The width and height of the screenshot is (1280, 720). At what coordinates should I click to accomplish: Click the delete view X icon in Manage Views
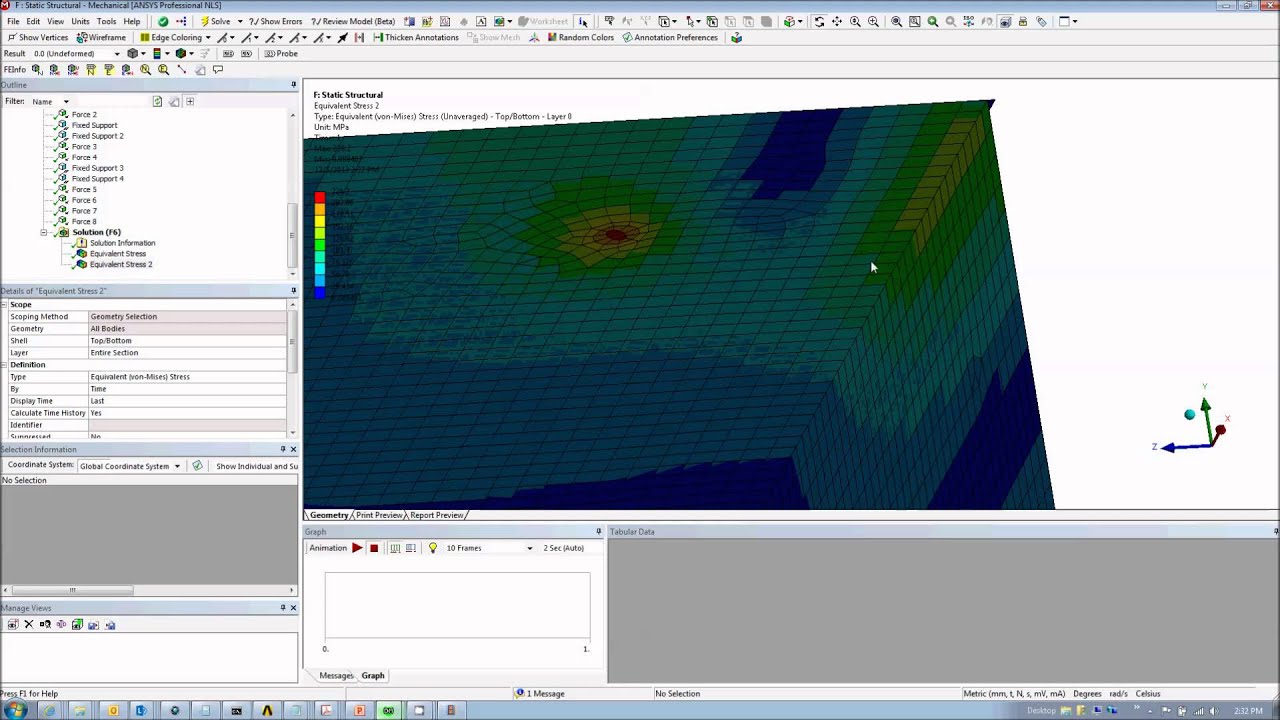coord(29,625)
